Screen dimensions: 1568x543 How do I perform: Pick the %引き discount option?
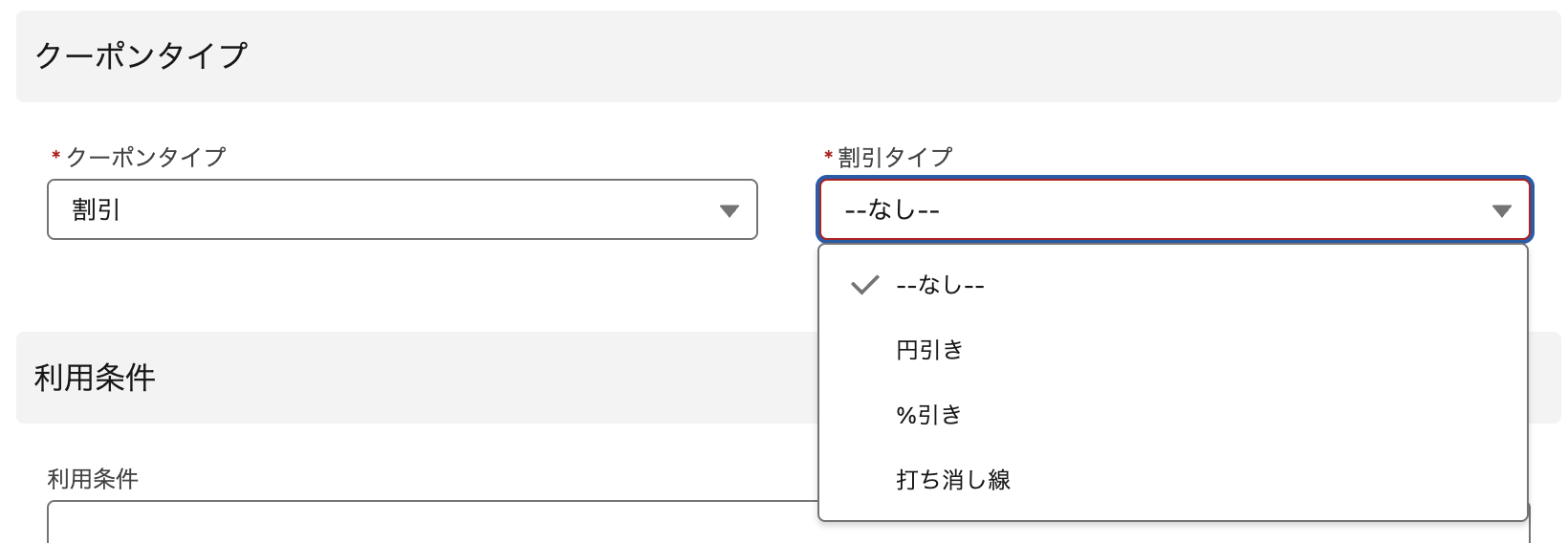928,415
